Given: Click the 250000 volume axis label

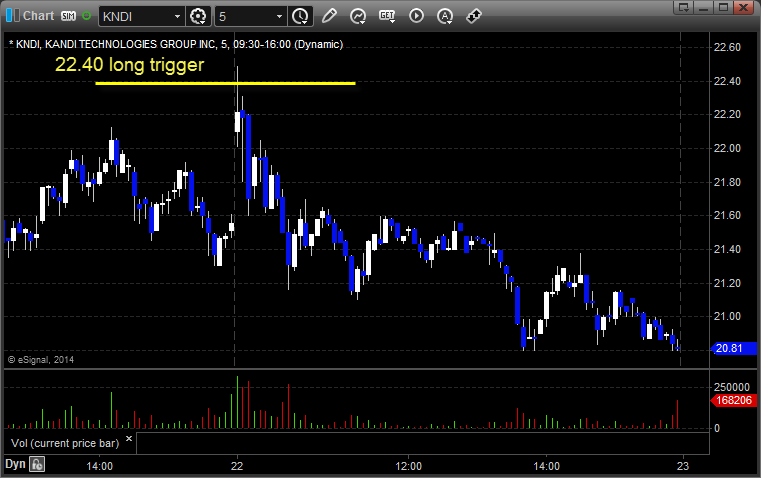Looking at the screenshot, I should [732, 387].
